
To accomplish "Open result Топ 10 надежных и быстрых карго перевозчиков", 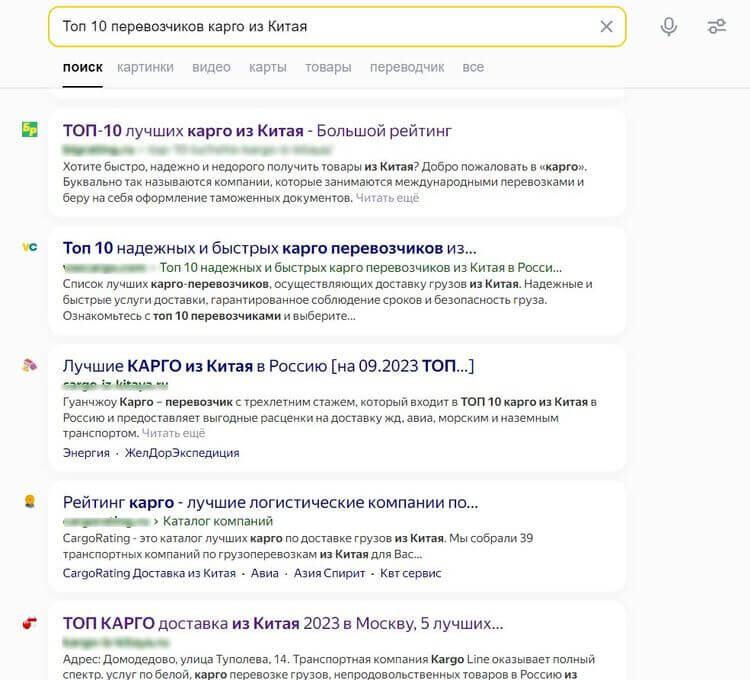I will [269, 248].
